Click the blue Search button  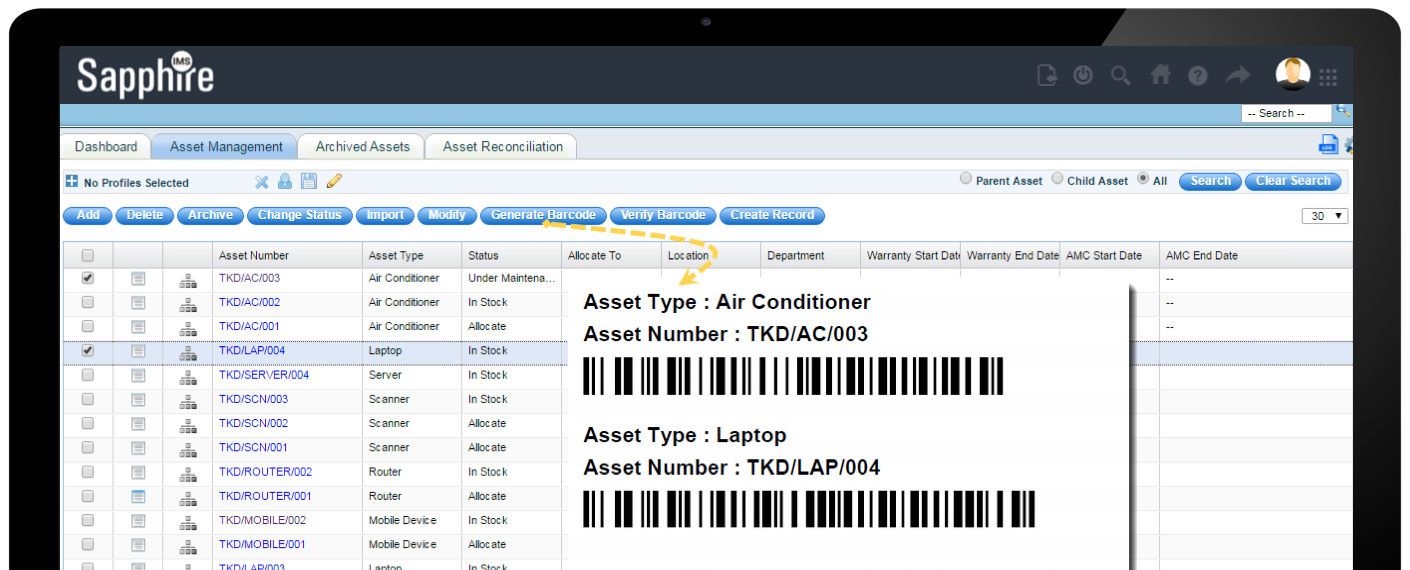(1211, 181)
